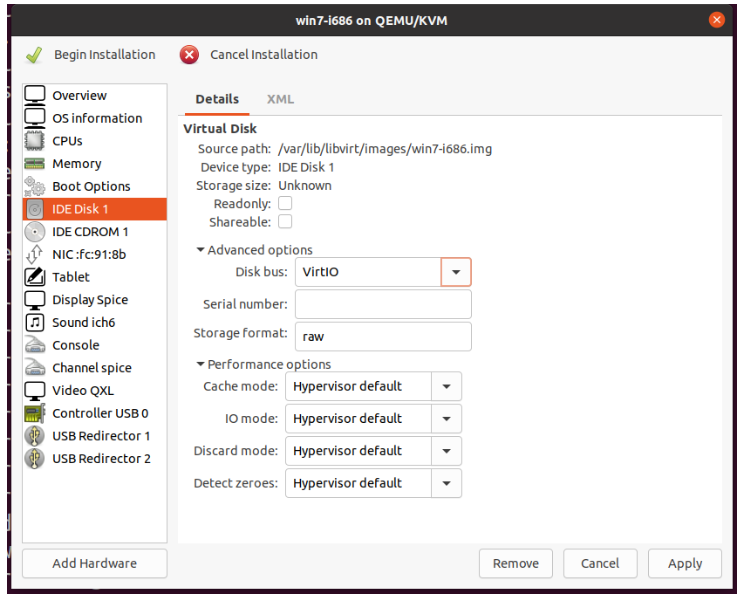
Task: Click the Apply button
Action: pos(685,563)
